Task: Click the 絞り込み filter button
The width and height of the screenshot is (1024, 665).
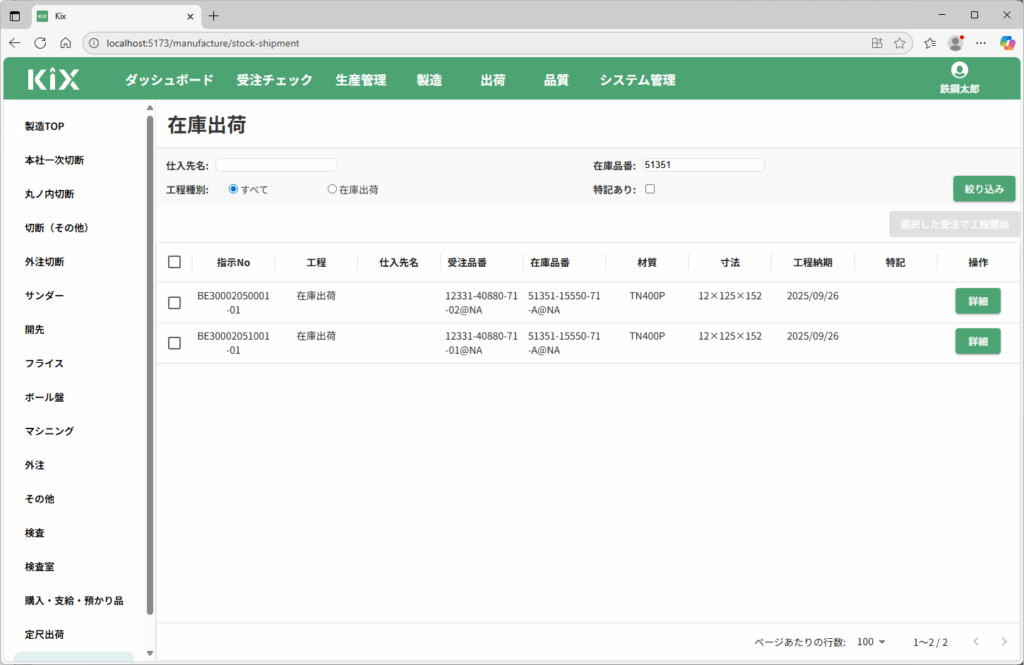Action: click(x=984, y=189)
